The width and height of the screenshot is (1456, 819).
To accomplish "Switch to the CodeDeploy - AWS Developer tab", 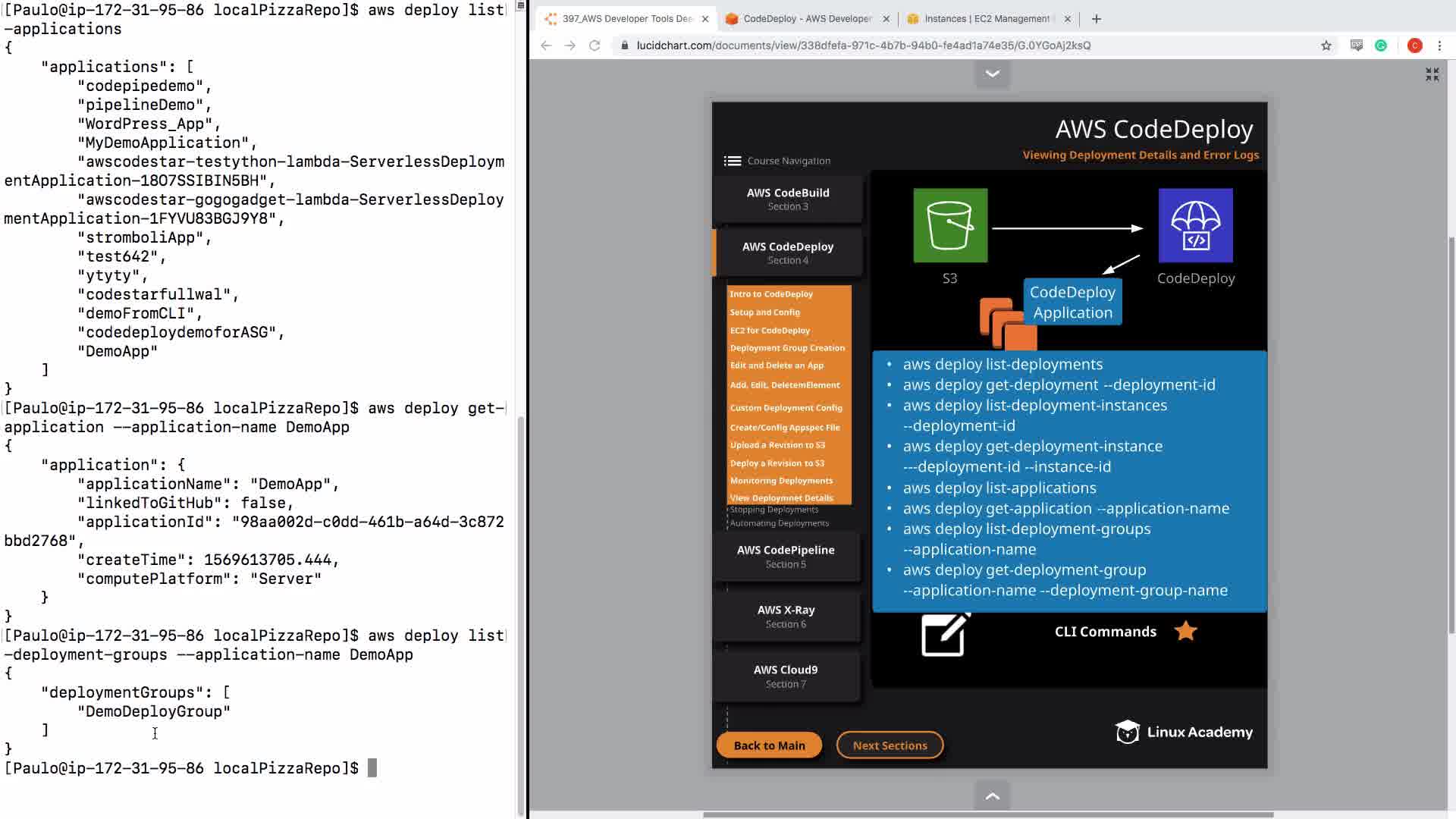I will coord(807,19).
